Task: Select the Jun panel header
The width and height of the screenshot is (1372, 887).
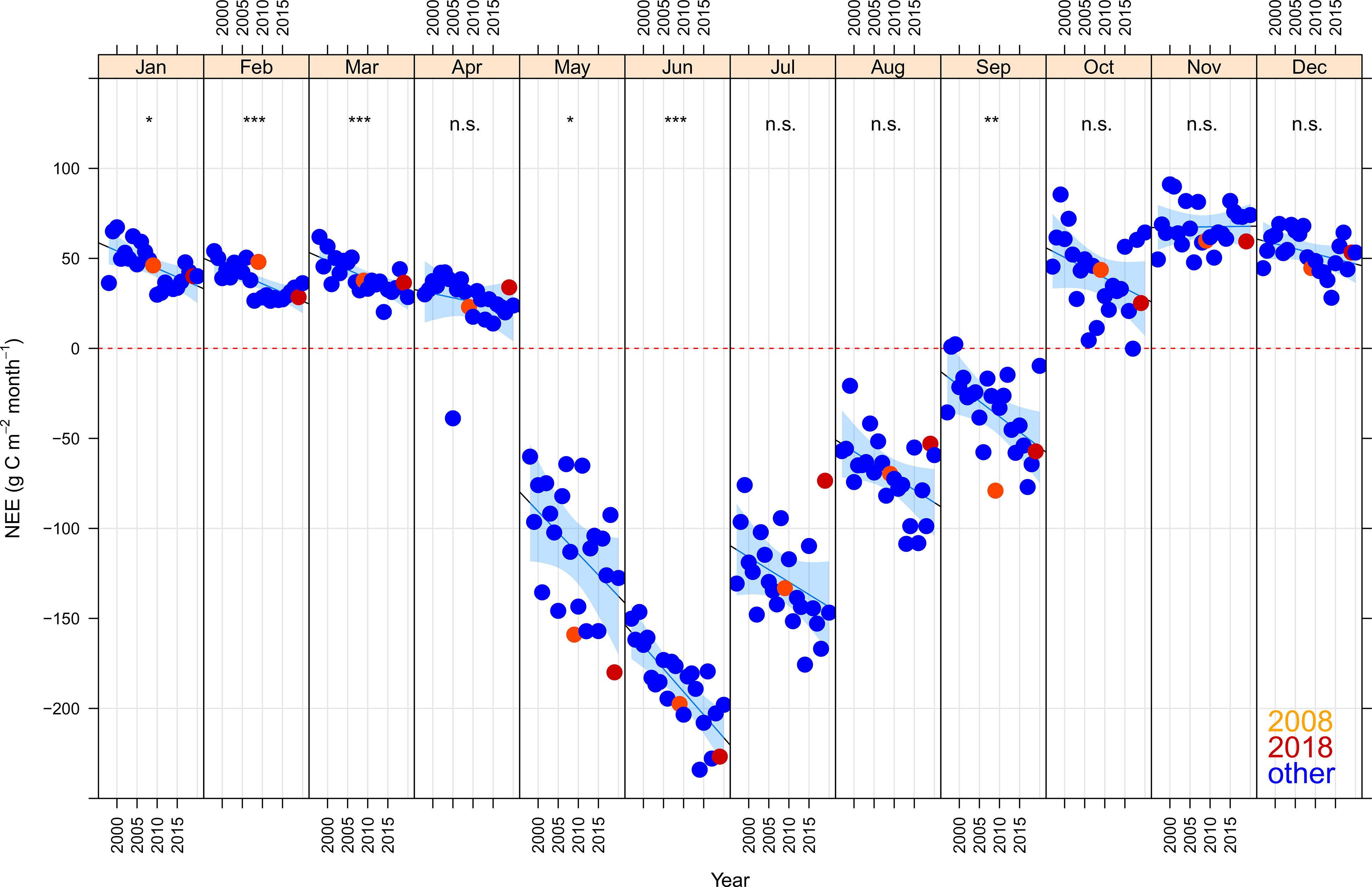Action: 677,67
